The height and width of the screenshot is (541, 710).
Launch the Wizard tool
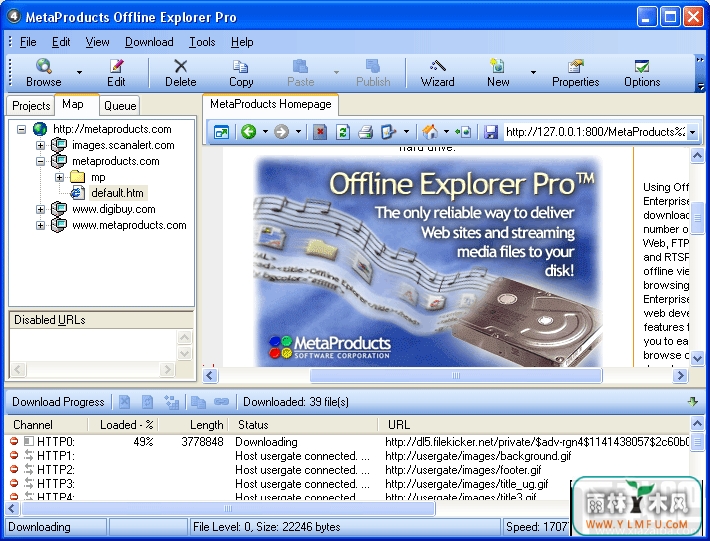[437, 73]
